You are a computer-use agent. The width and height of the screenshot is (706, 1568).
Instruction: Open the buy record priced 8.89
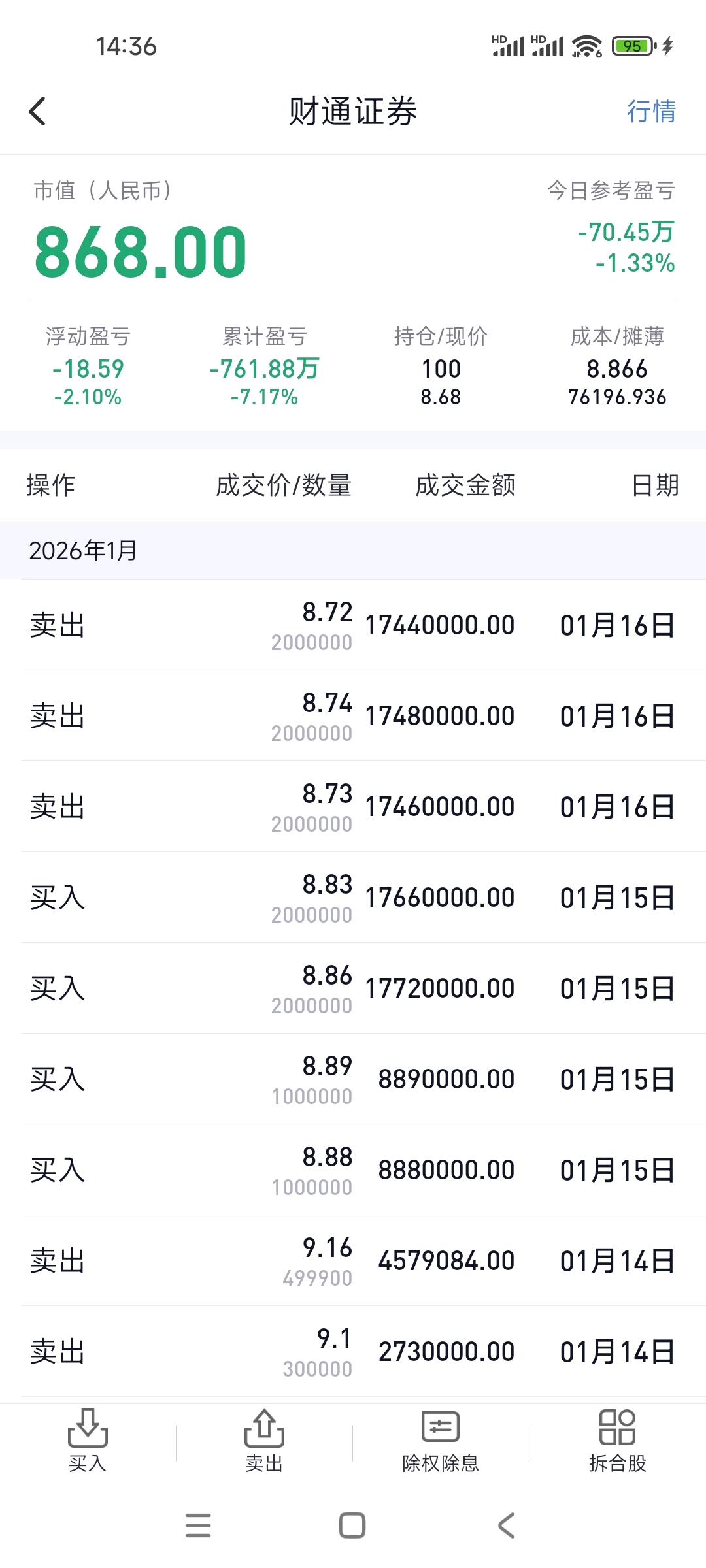[x=353, y=1079]
